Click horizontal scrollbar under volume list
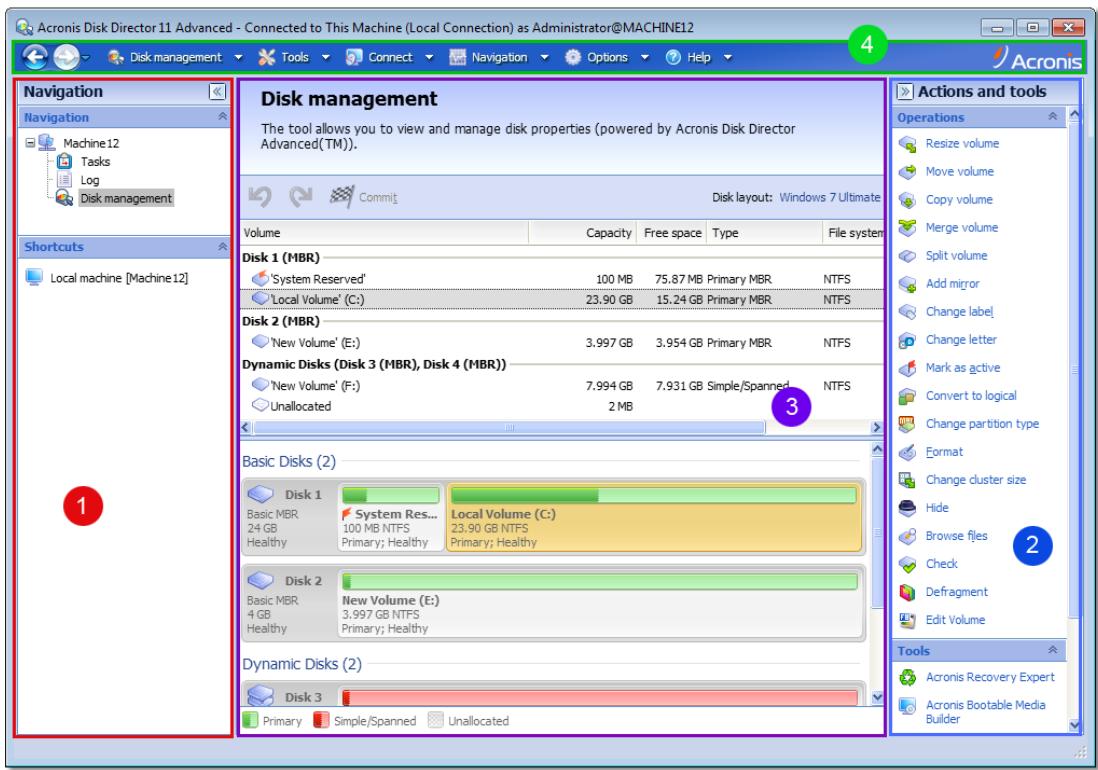Screen dimensions: 1098x770 click(509, 427)
